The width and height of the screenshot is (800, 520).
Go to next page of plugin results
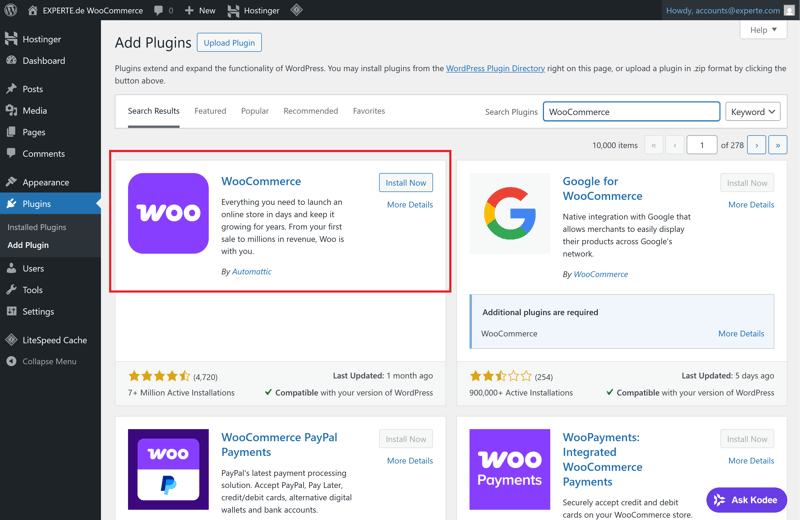[x=756, y=145]
